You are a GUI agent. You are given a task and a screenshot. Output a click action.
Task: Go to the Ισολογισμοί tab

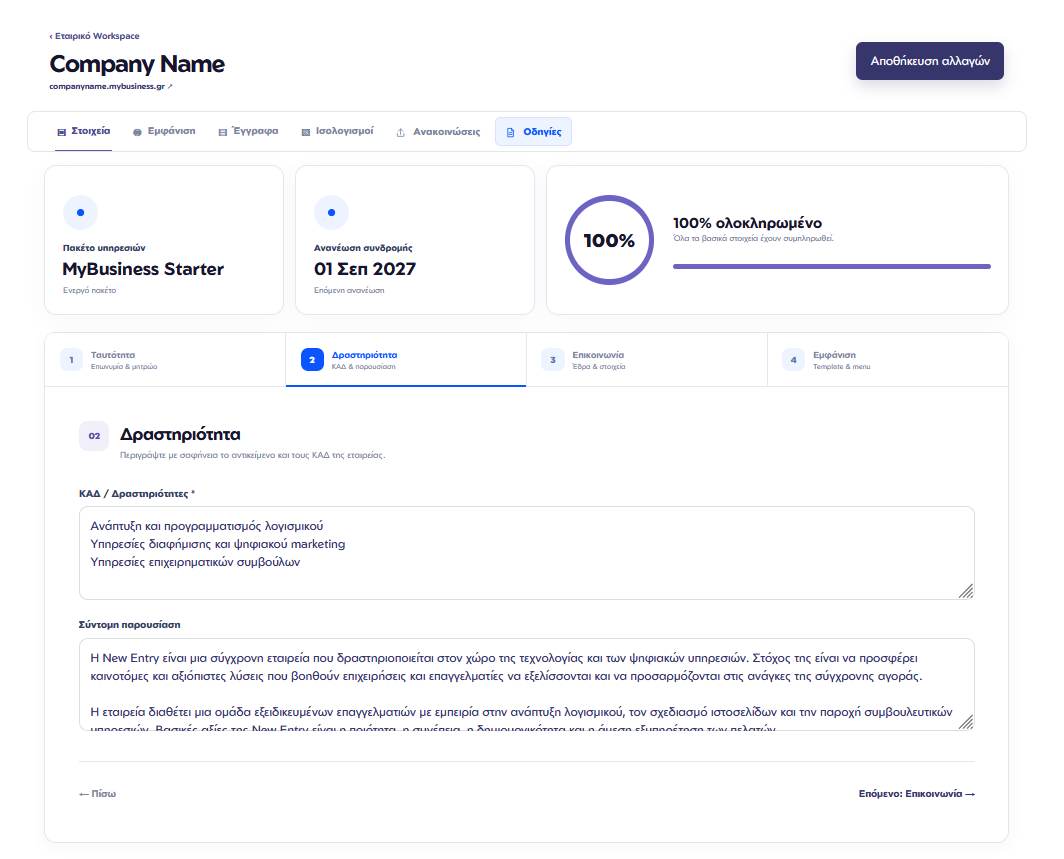[337, 132]
